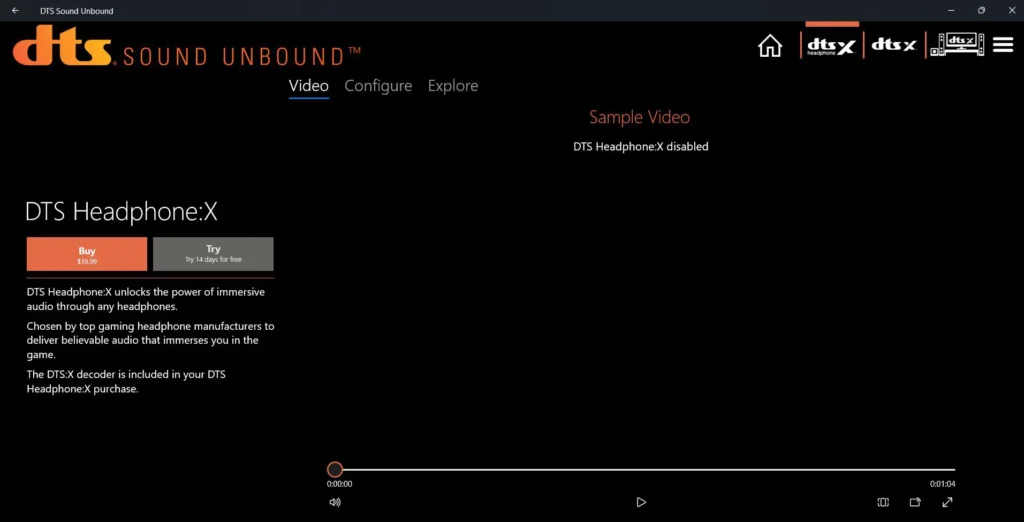Select the DTS Headphone:X logo tab

831,46
